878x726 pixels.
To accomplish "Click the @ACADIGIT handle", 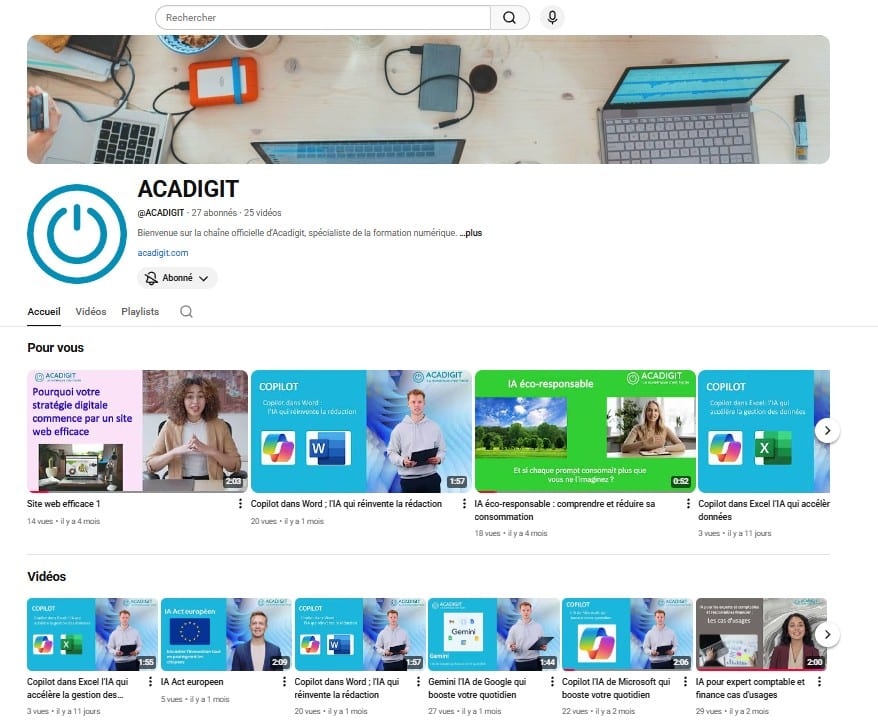I will pos(161,213).
